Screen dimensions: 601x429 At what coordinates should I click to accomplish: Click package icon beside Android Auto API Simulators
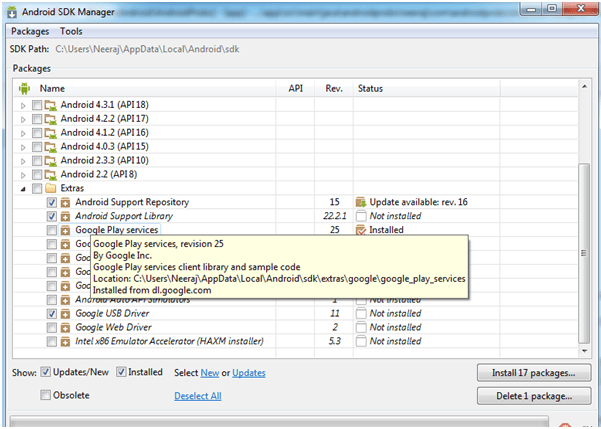pyautogui.click(x=66, y=300)
